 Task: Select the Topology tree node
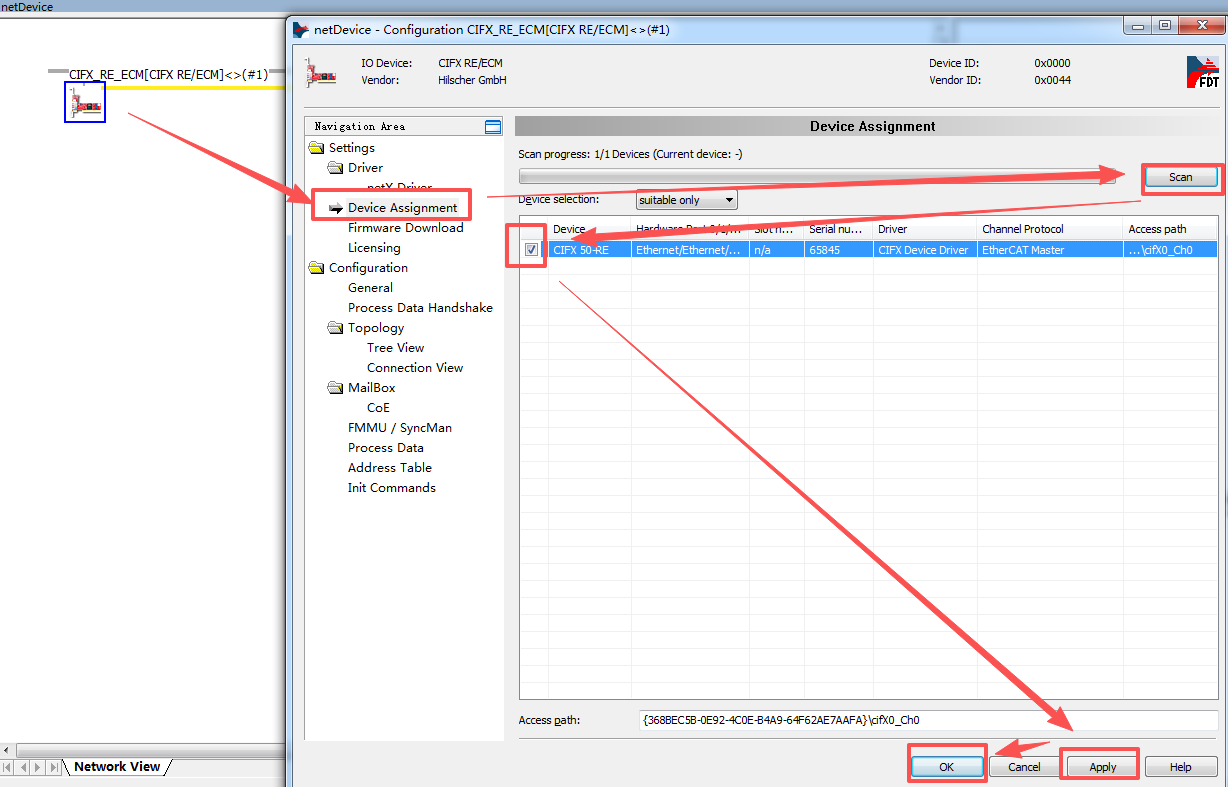pyautogui.click(x=376, y=328)
